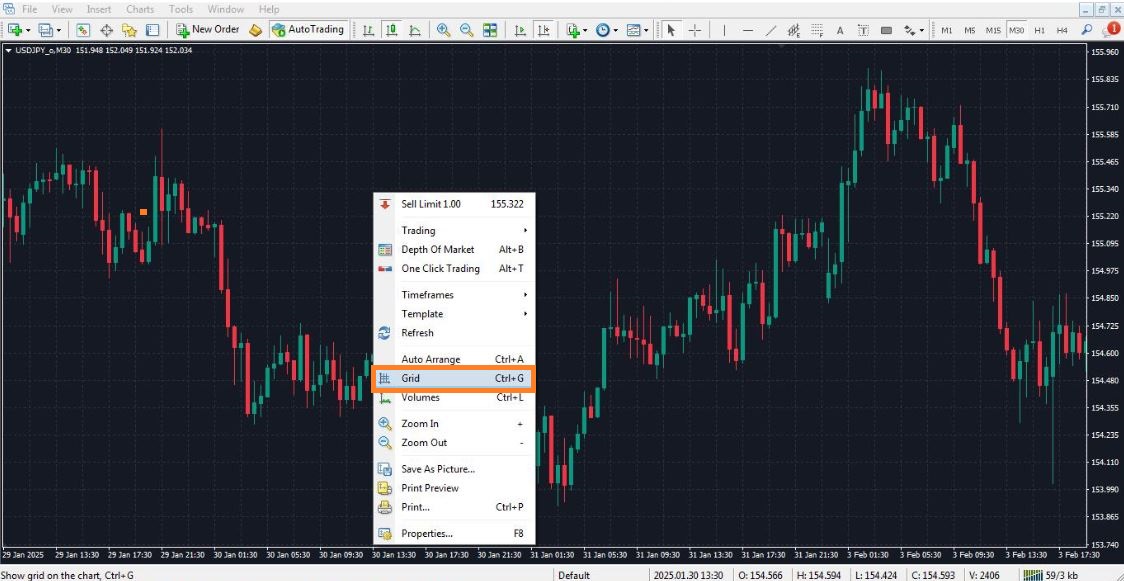
Task: Toggle AutoTrading on or off
Action: (x=309, y=30)
